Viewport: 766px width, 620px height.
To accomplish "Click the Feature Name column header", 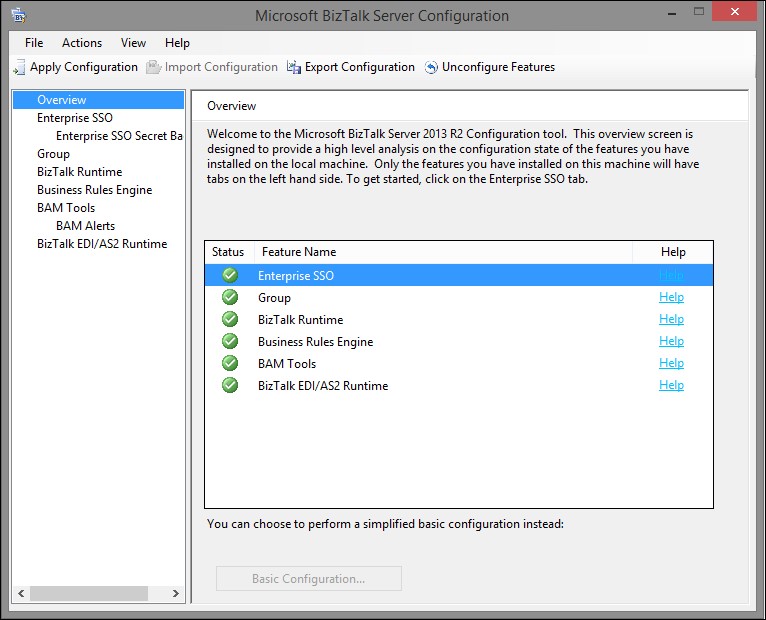I will click(443, 252).
